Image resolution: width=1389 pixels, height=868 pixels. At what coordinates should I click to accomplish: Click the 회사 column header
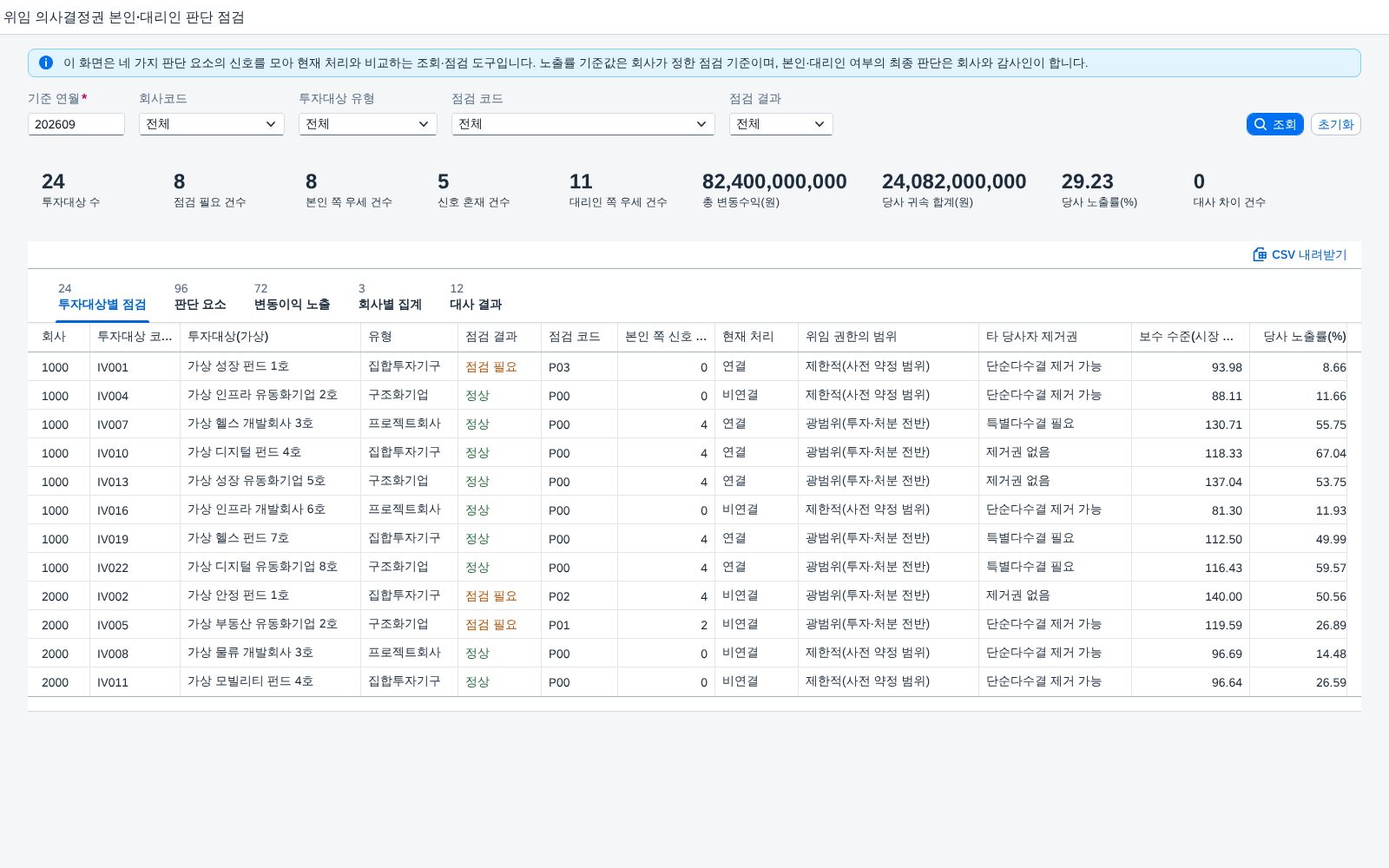59,337
